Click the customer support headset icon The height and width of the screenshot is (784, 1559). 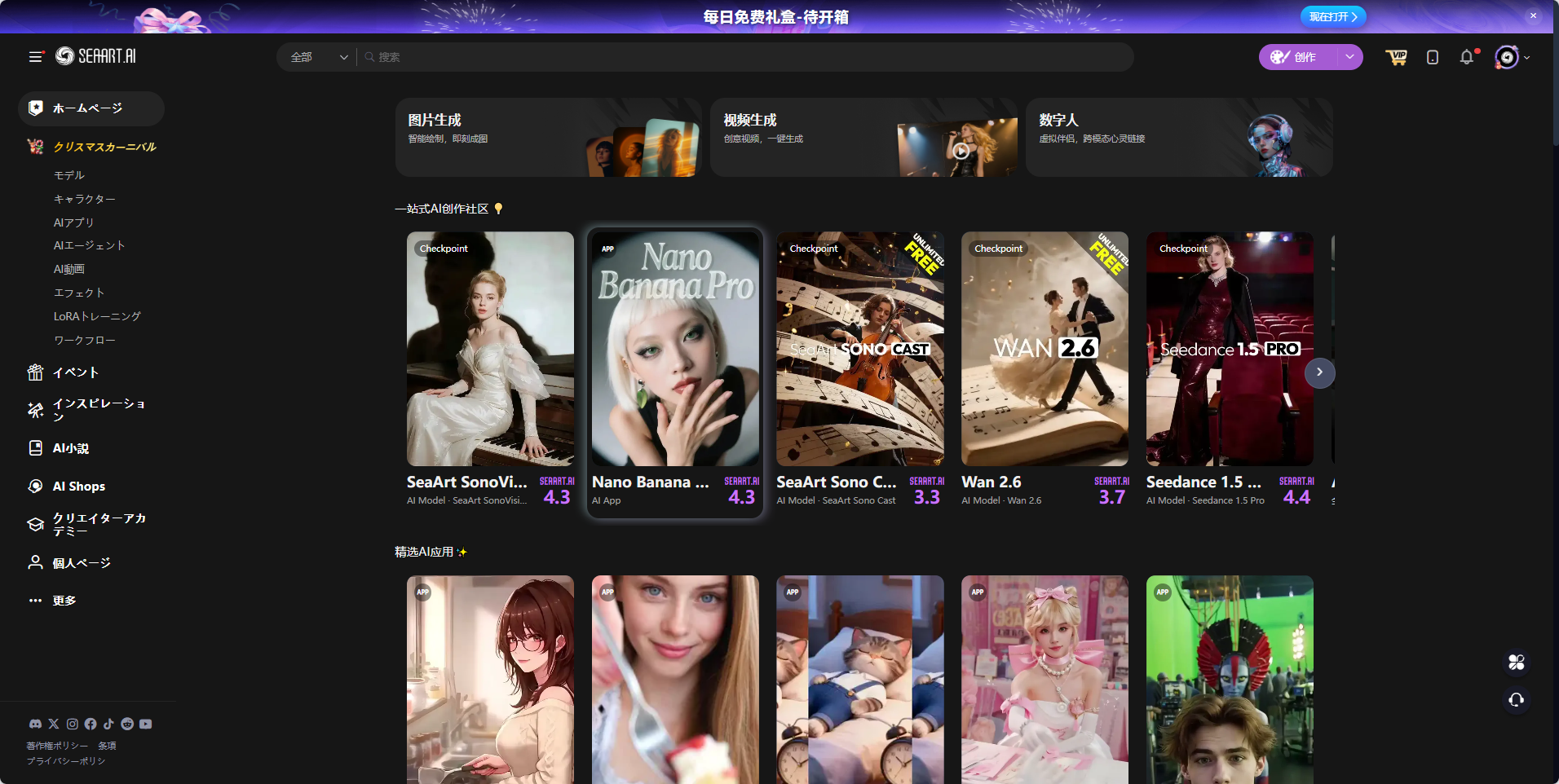click(x=1516, y=700)
